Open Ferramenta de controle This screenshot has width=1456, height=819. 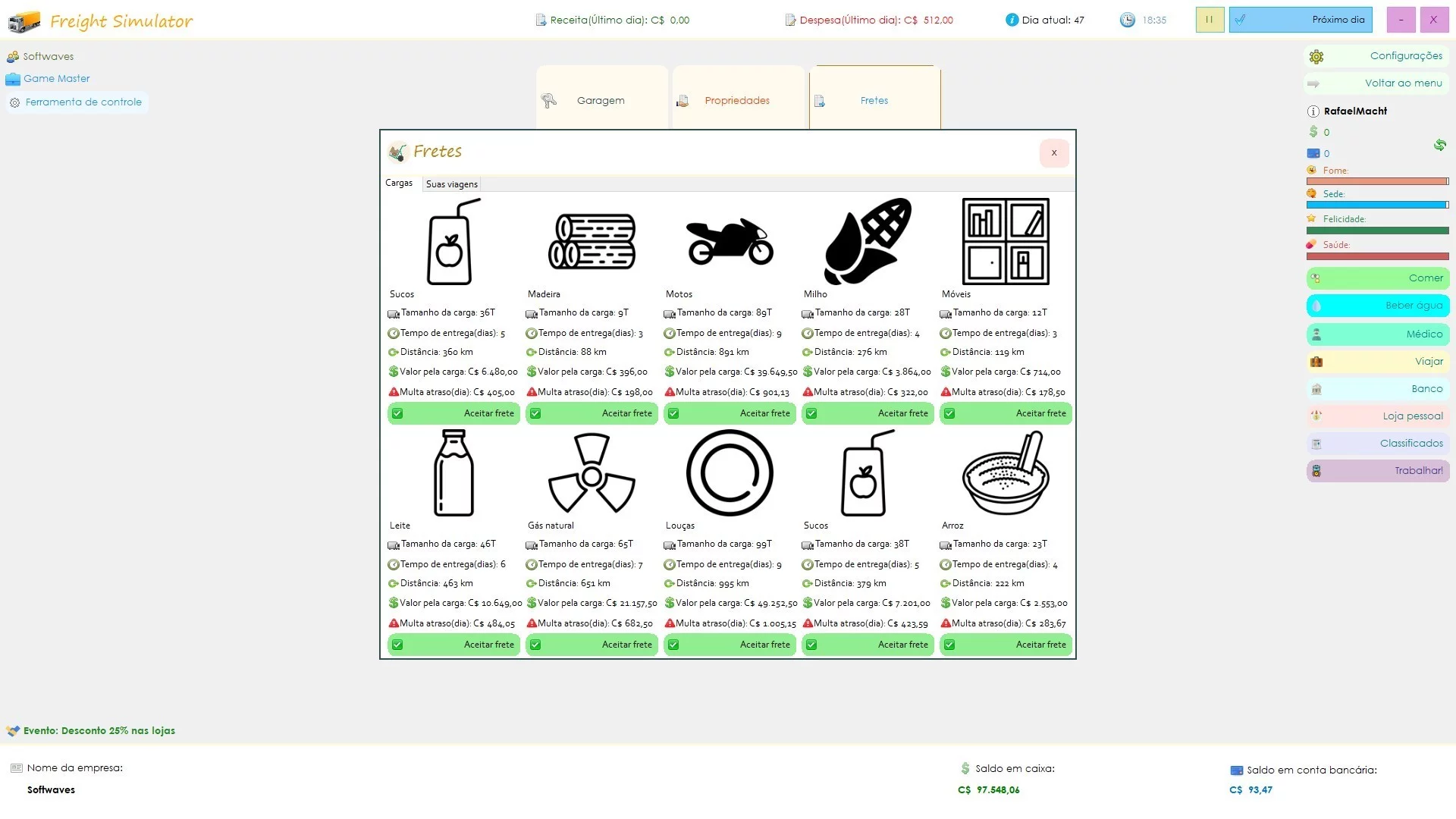pyautogui.click(x=77, y=102)
